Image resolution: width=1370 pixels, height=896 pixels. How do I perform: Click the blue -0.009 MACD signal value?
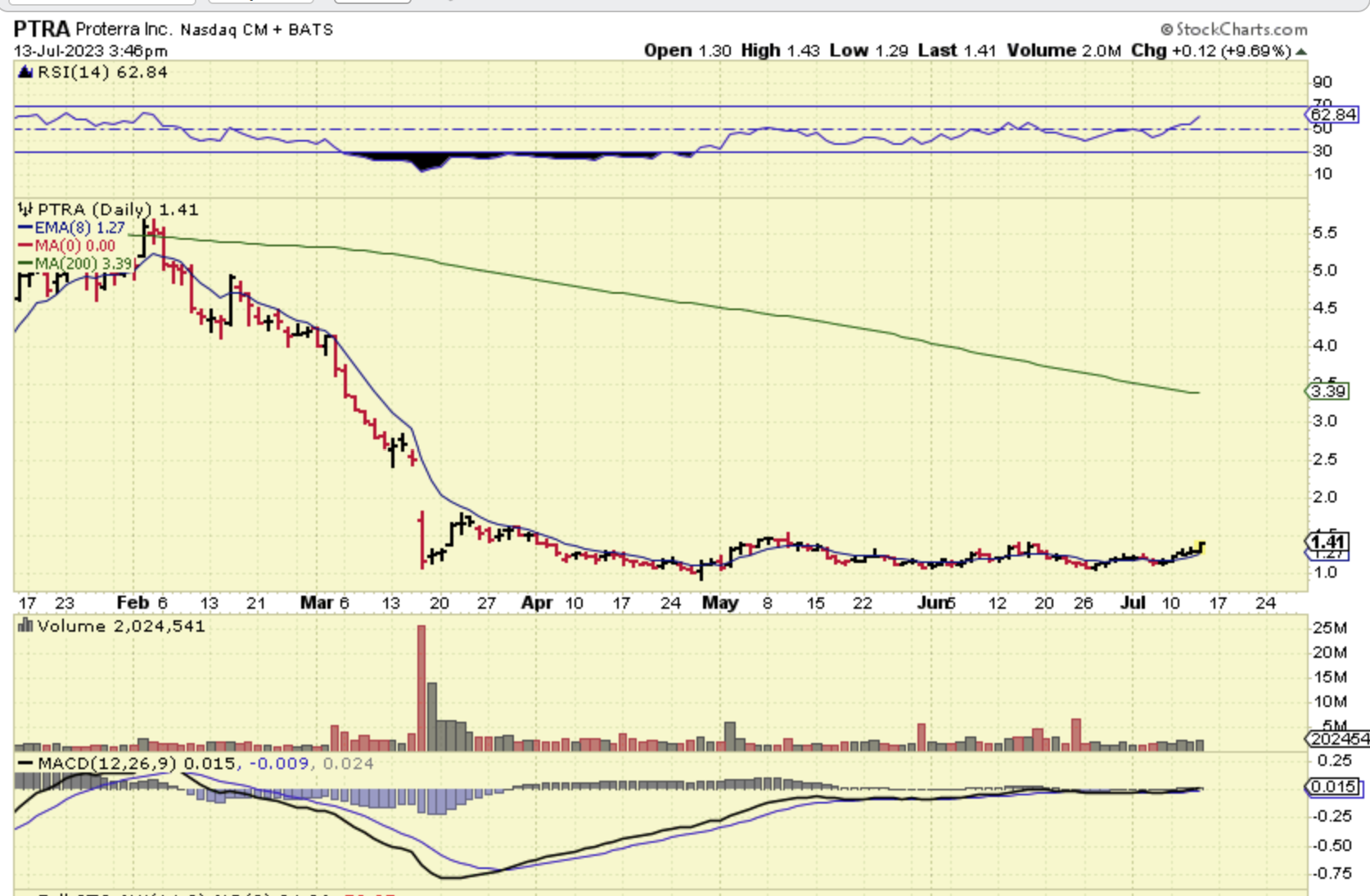coord(279,763)
